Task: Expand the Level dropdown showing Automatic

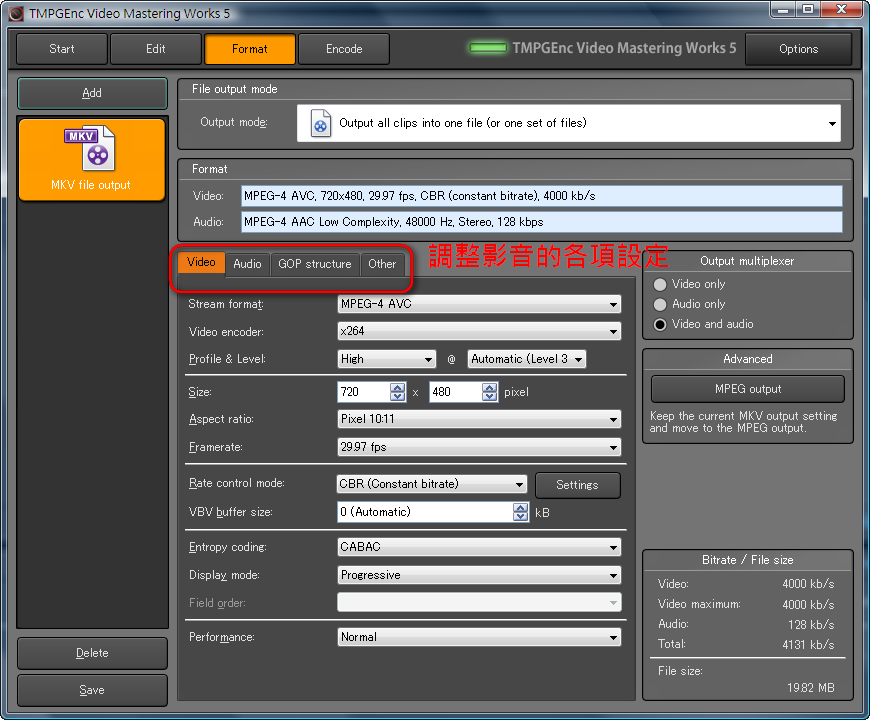Action: pos(527,359)
